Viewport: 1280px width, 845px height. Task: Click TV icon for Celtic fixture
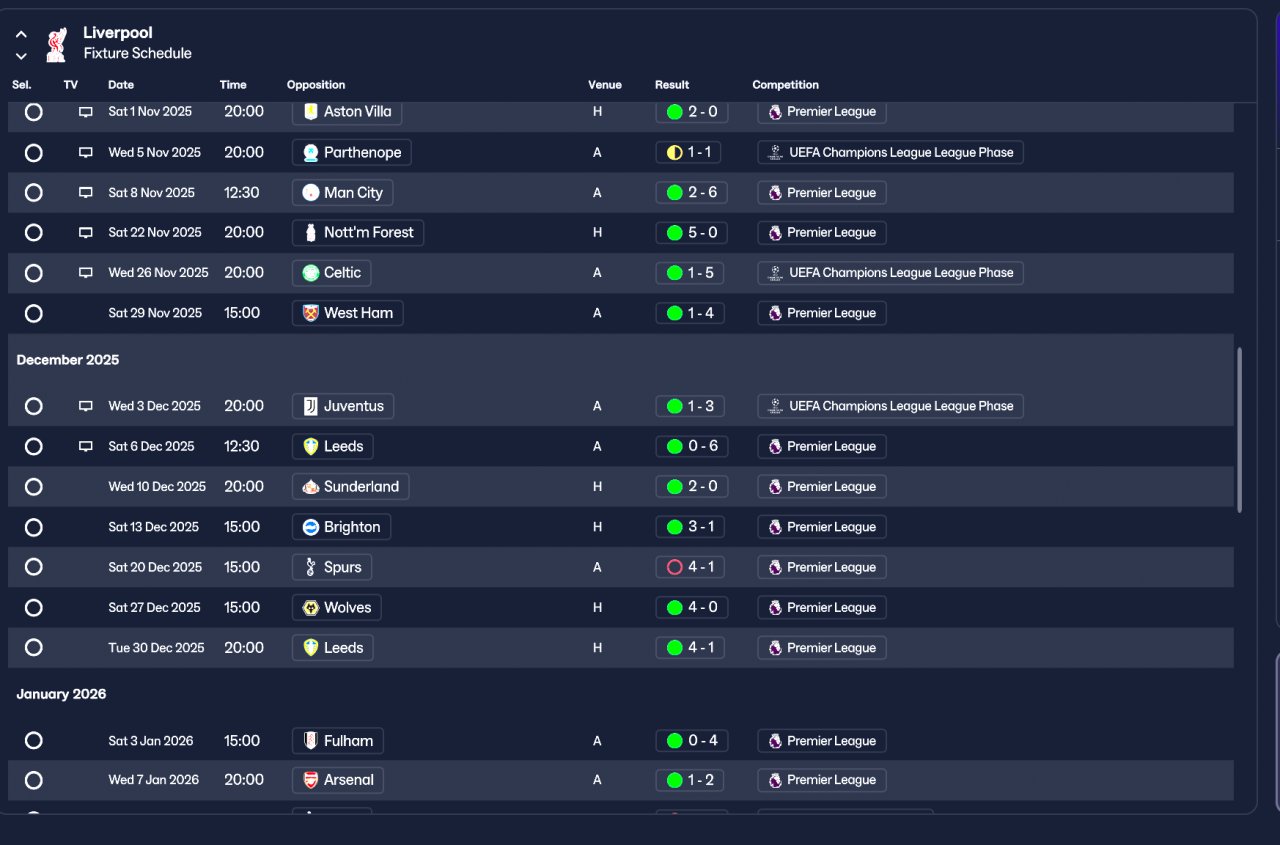click(86, 273)
